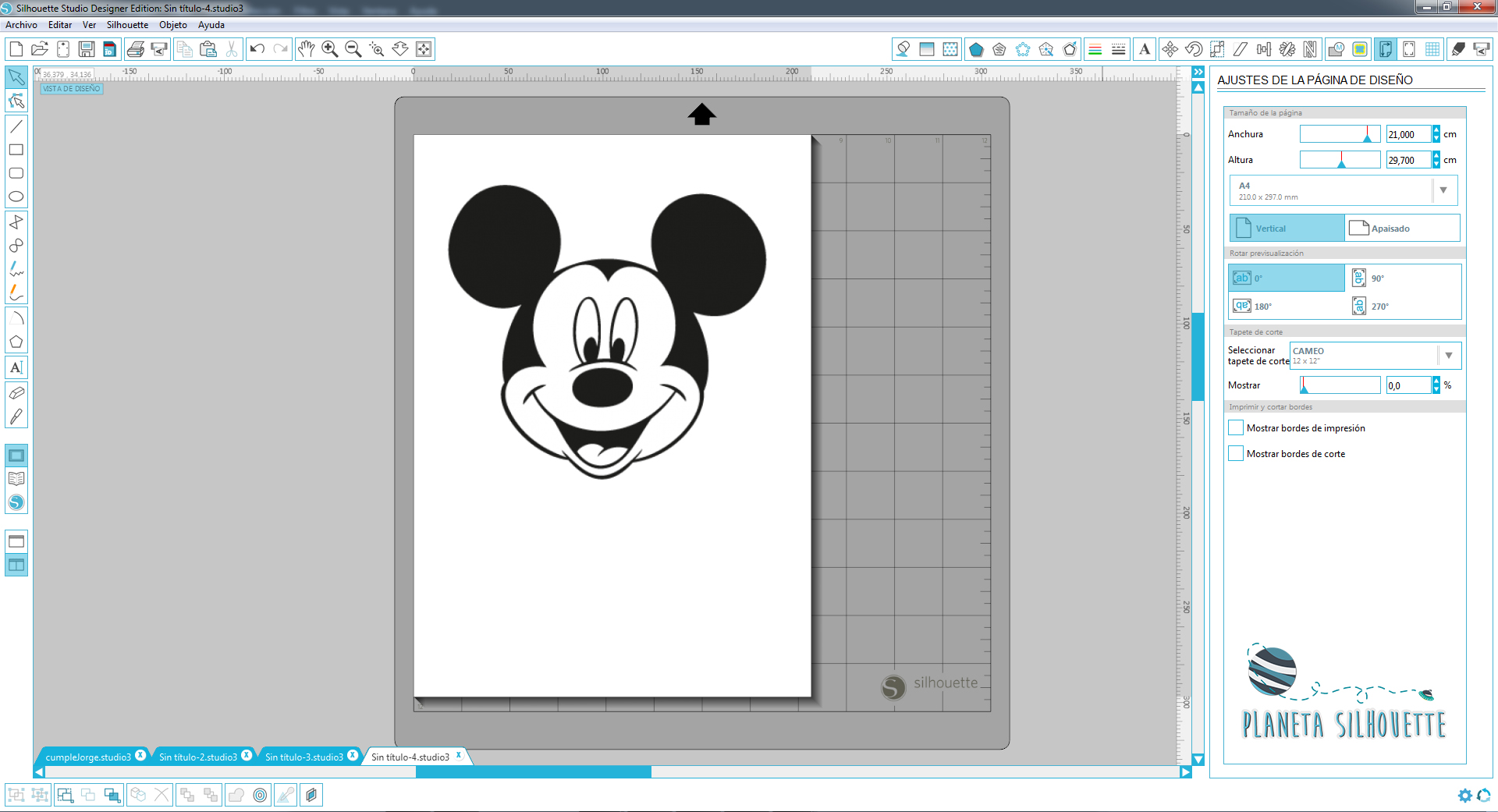Open the Silhouette Design Store icon

(x=16, y=503)
